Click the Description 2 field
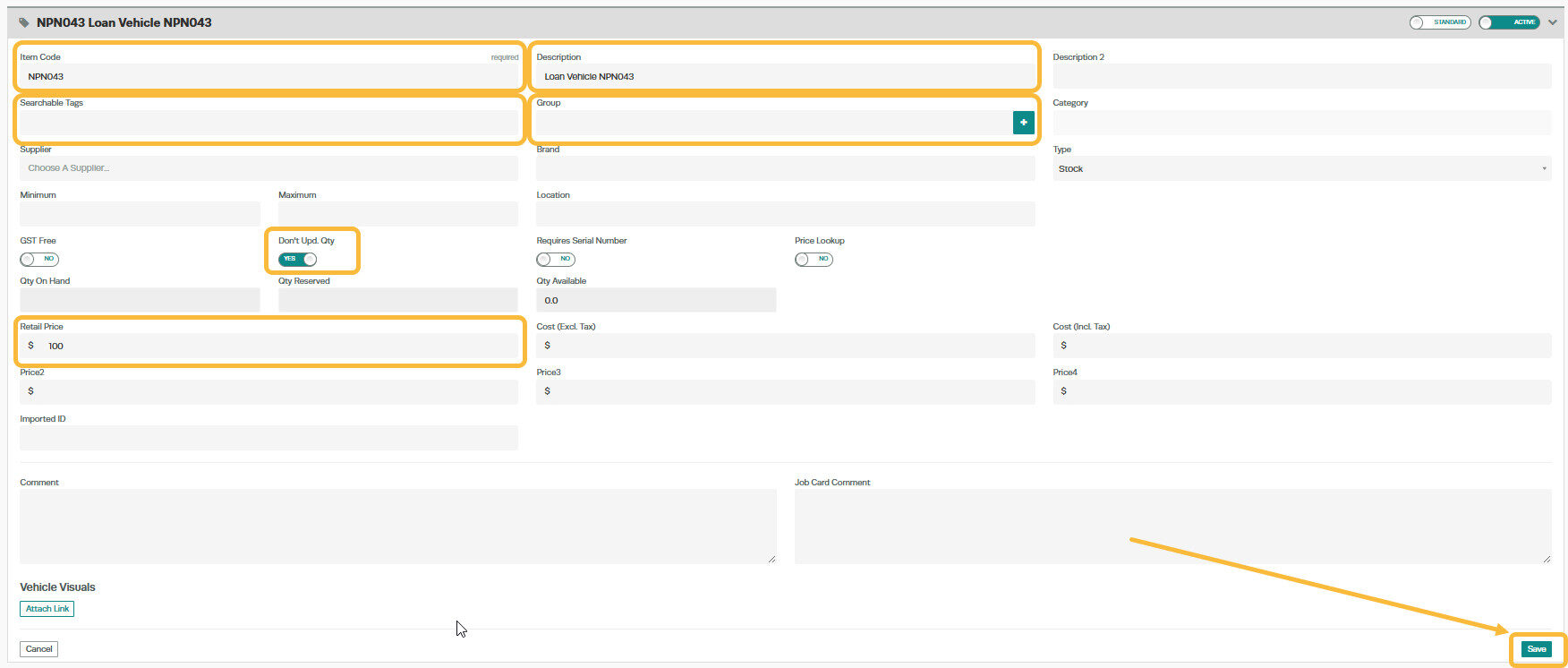Image resolution: width=1568 pixels, height=668 pixels. tap(1301, 76)
